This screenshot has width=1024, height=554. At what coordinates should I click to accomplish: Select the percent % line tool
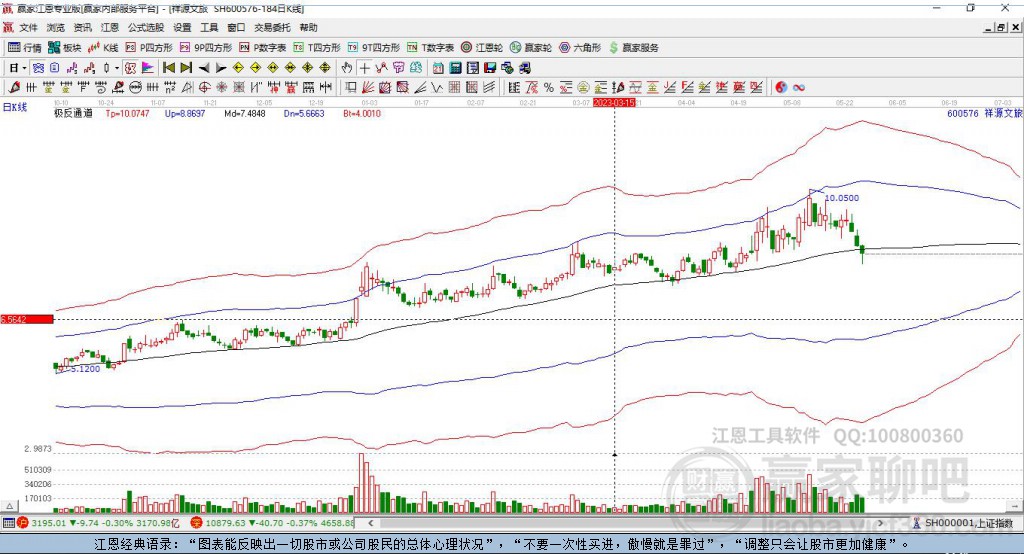549,88
